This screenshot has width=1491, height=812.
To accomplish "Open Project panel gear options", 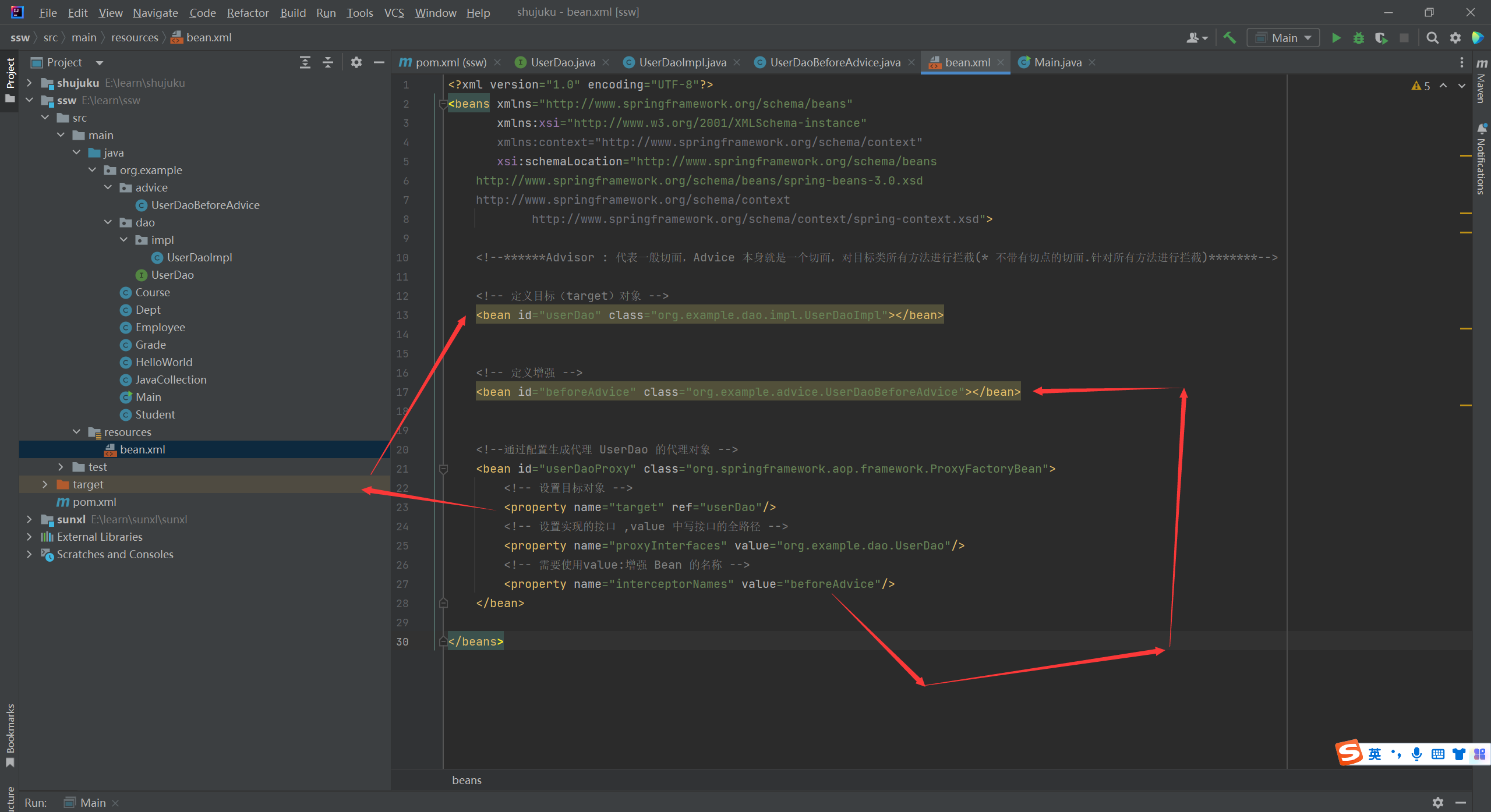I will tap(356, 62).
